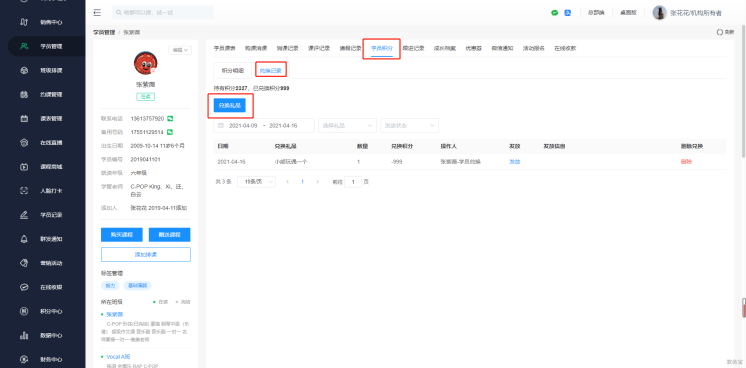Click the 学员记录 pen icon
746x368 pixels.
point(24,215)
